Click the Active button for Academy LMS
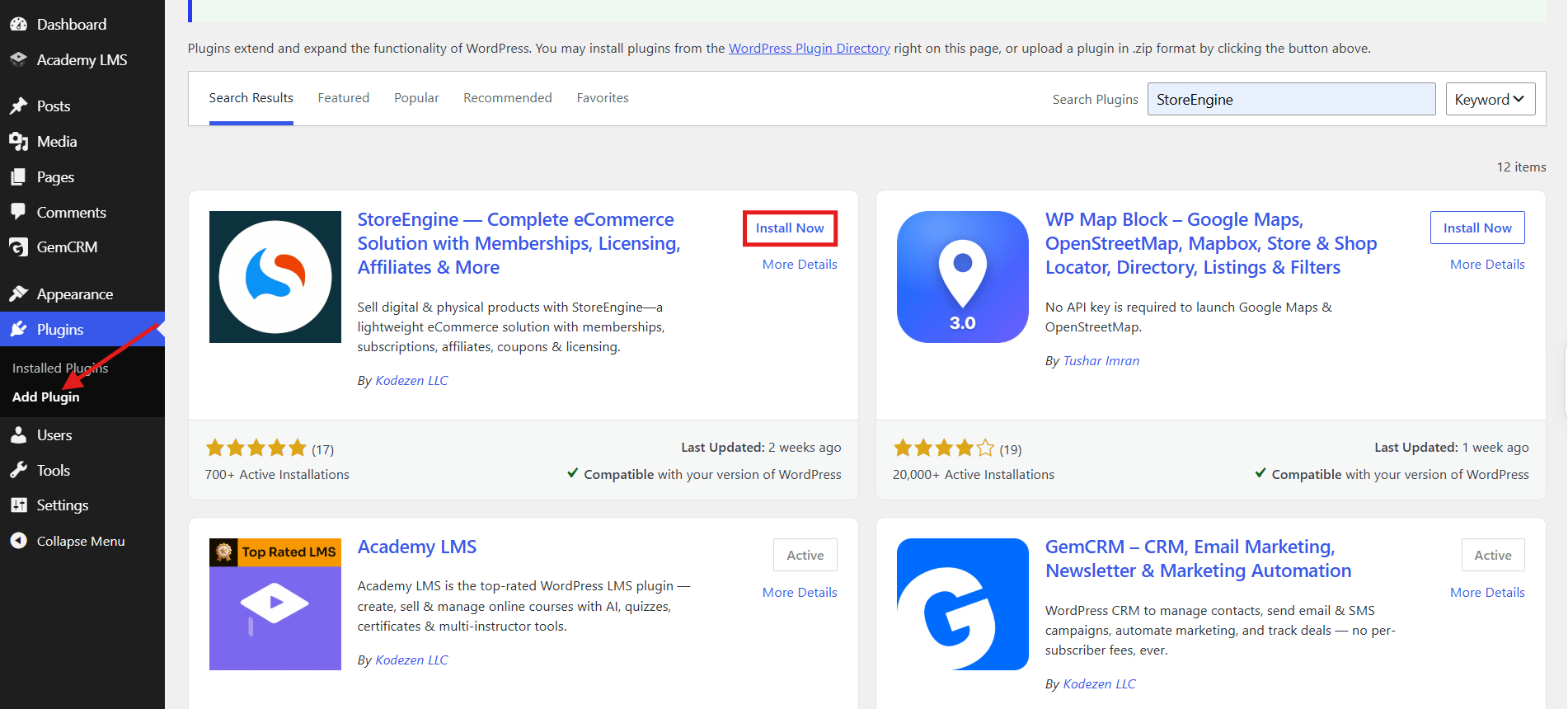Screen dimensions: 1568x709 pyautogui.click(x=805, y=555)
